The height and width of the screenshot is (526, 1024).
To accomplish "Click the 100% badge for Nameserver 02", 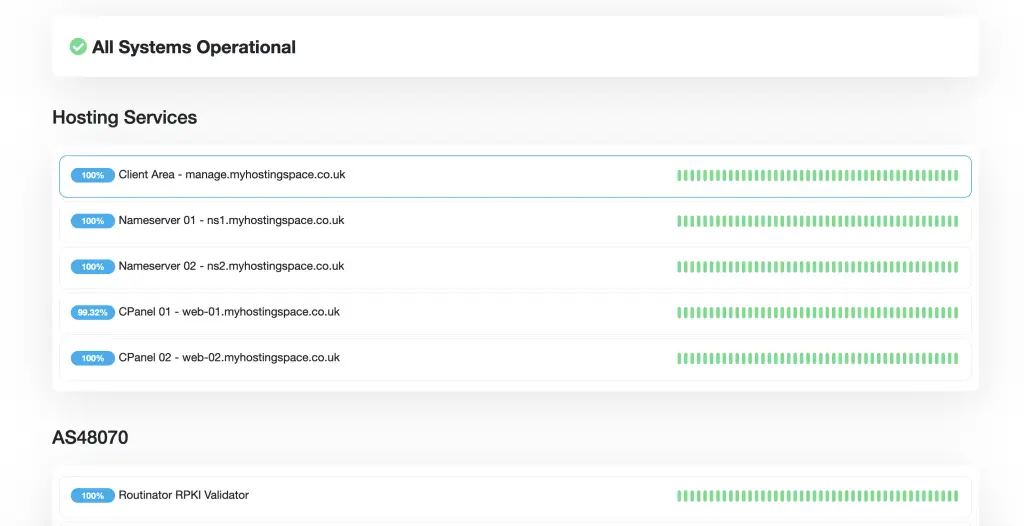I will pos(93,267).
